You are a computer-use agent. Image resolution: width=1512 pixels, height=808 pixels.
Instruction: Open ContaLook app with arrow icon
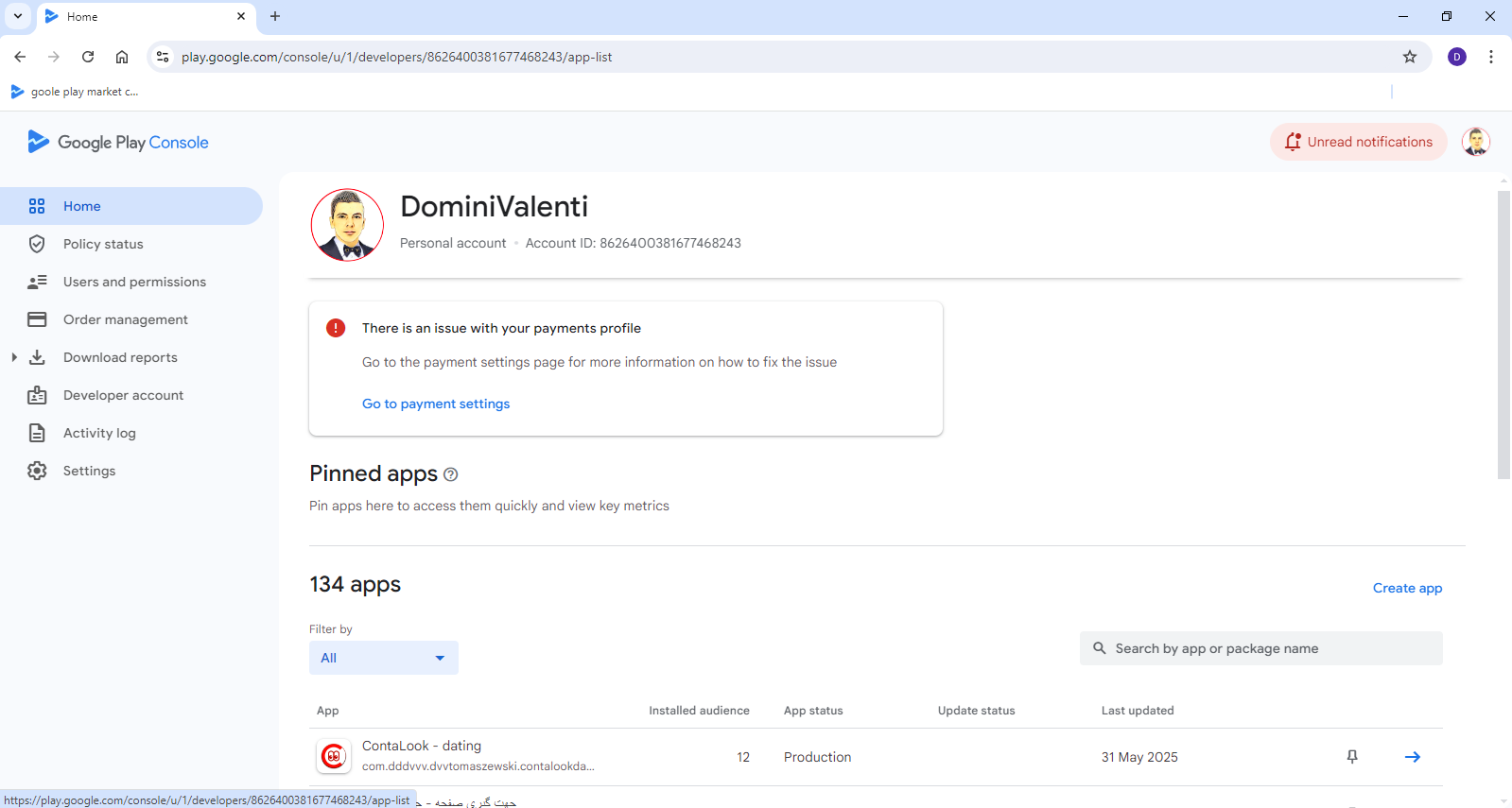(x=1412, y=757)
